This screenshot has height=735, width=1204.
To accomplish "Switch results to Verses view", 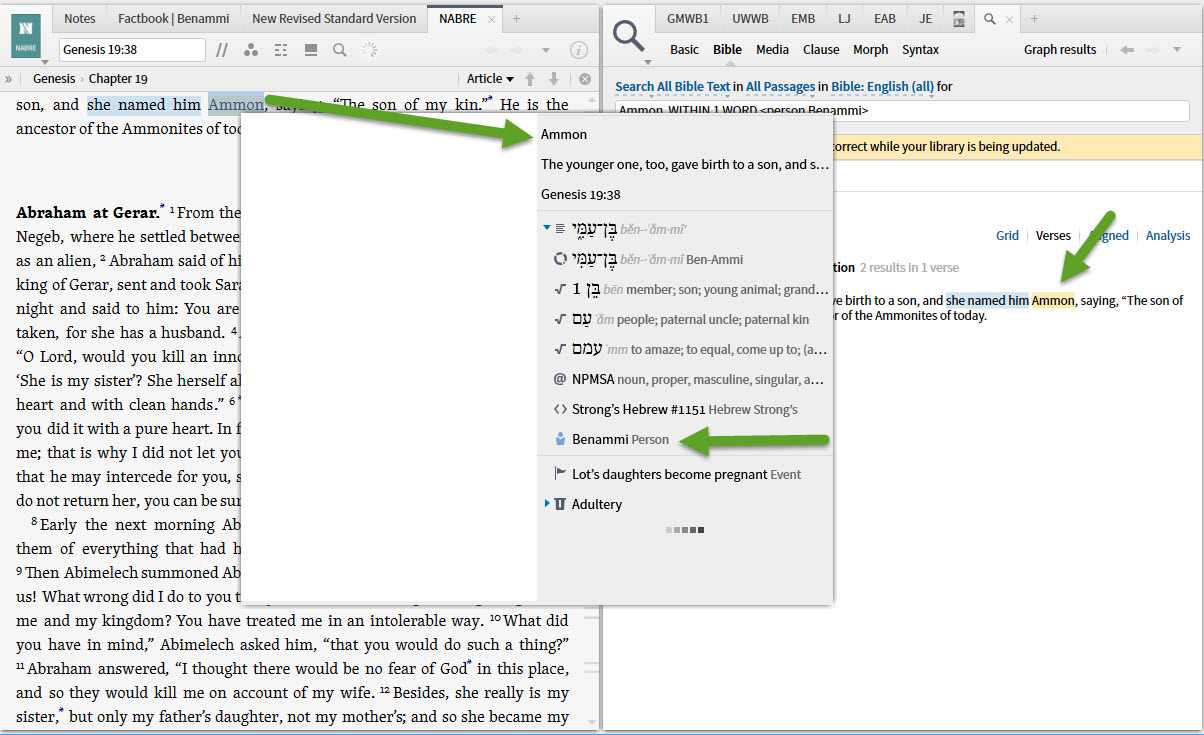I will tap(1053, 236).
